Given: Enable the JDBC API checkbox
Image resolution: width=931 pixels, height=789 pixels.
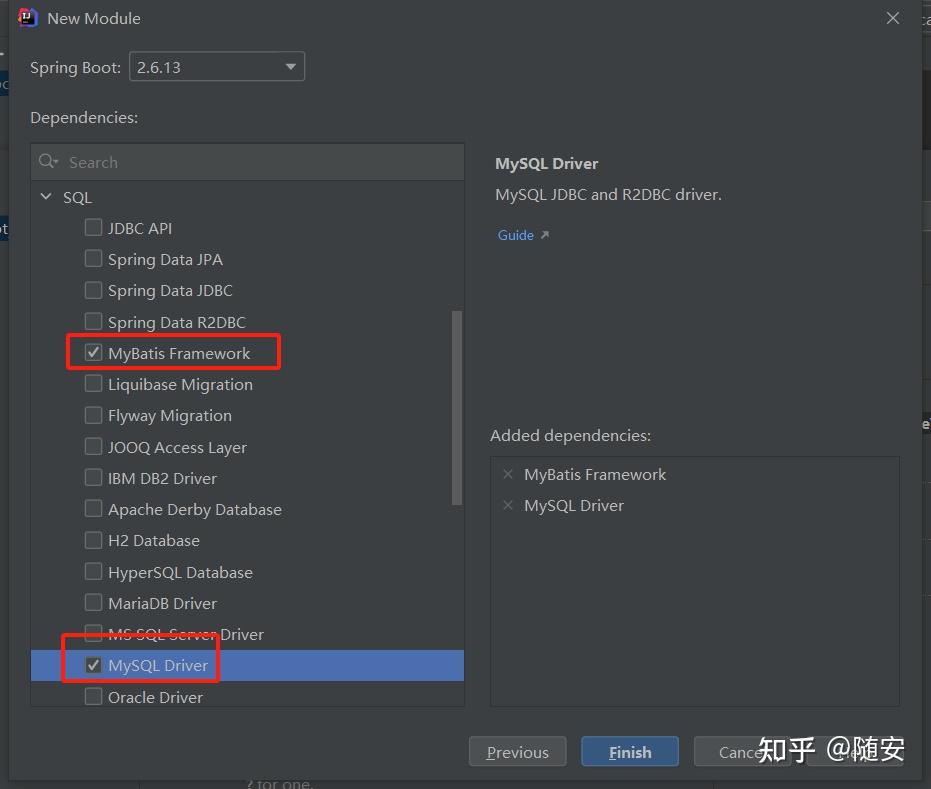Looking at the screenshot, I should pyautogui.click(x=93, y=228).
